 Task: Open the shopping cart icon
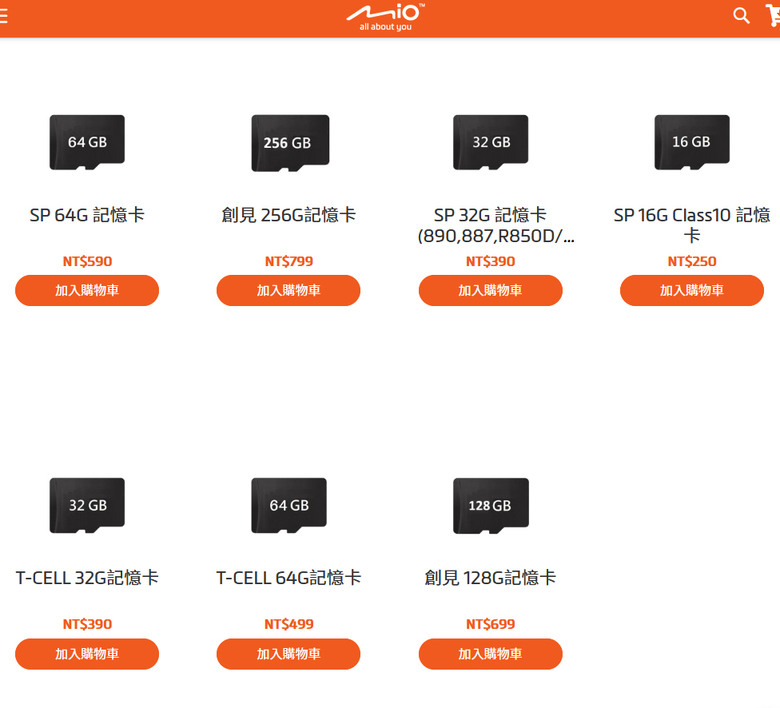[x=773, y=15]
